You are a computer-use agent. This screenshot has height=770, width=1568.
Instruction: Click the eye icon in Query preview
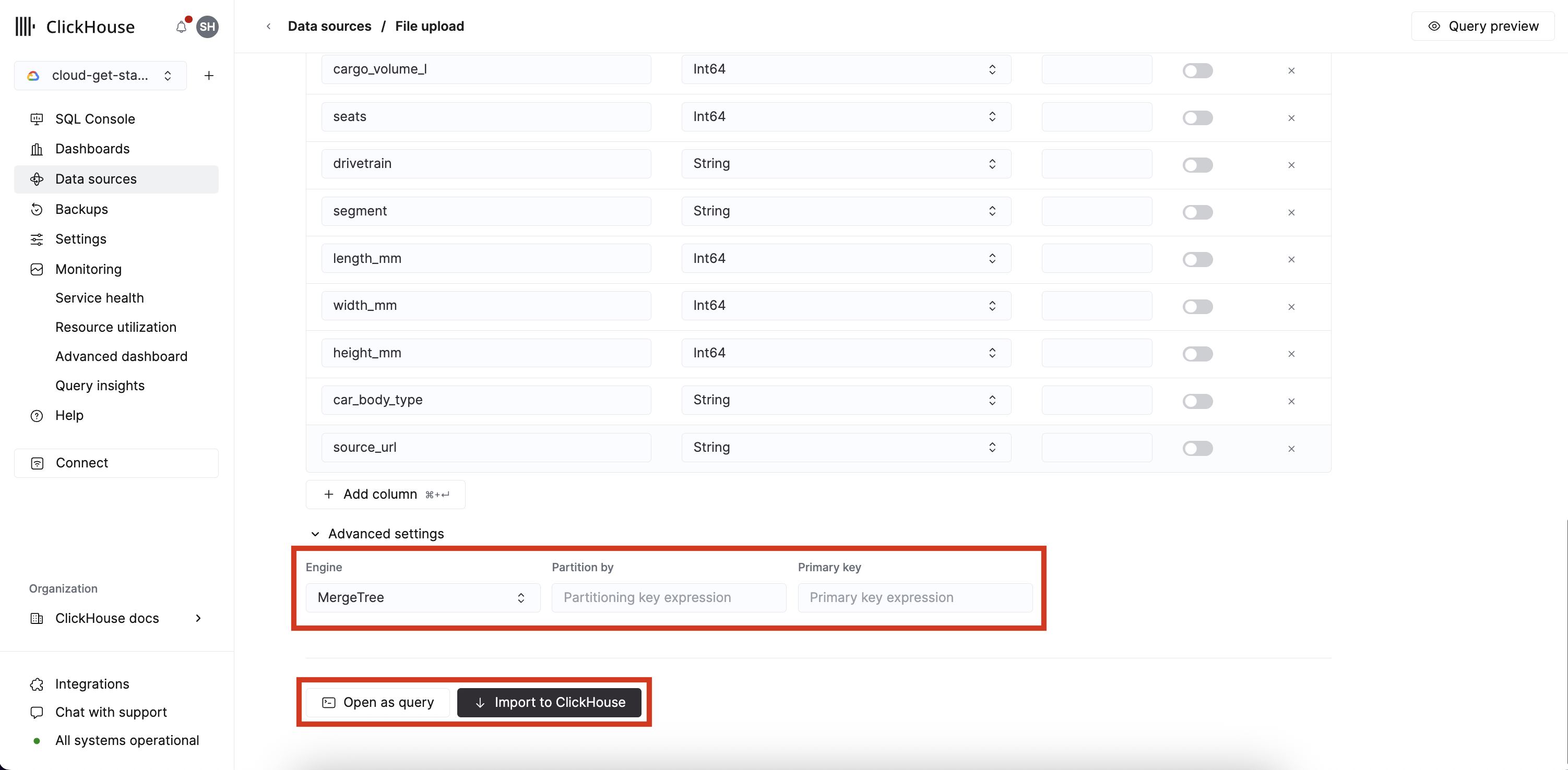click(x=1434, y=26)
